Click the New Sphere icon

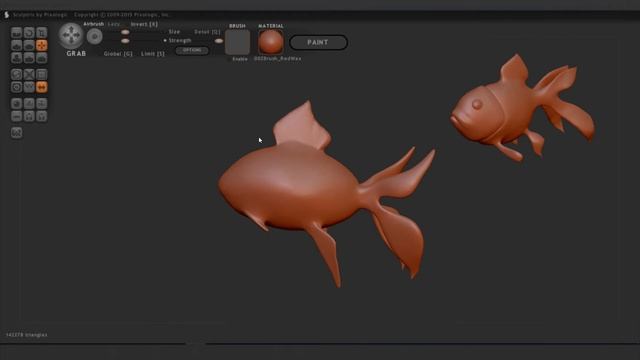(x=16, y=104)
